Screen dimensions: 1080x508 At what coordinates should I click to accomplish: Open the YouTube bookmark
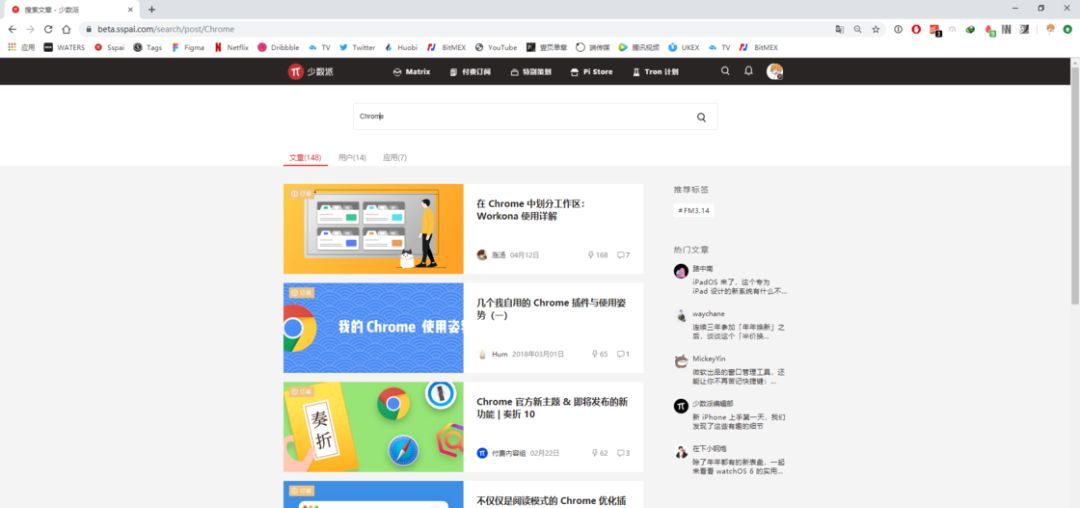coord(496,47)
